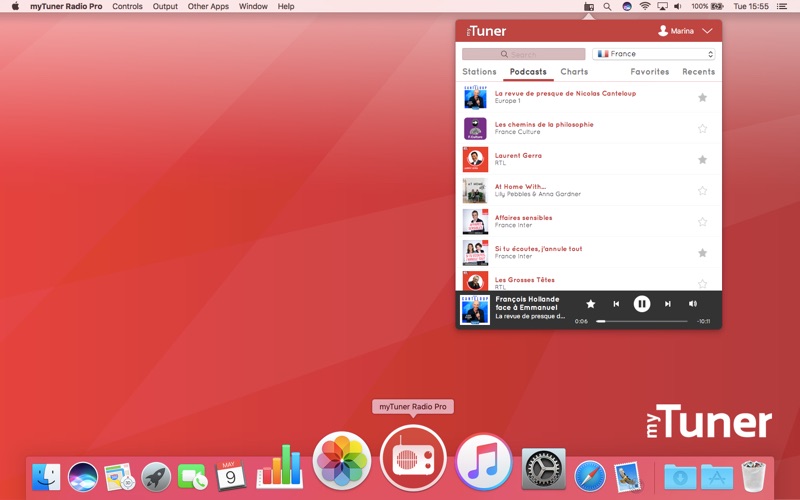This screenshot has width=800, height=500.
Task: Favorite star for La revue de presque
Action: click(703, 97)
